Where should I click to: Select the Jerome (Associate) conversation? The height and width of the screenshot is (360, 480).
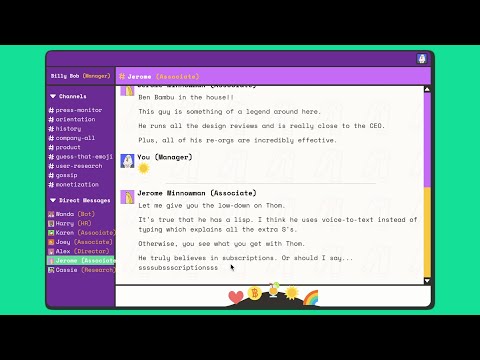[81, 261]
